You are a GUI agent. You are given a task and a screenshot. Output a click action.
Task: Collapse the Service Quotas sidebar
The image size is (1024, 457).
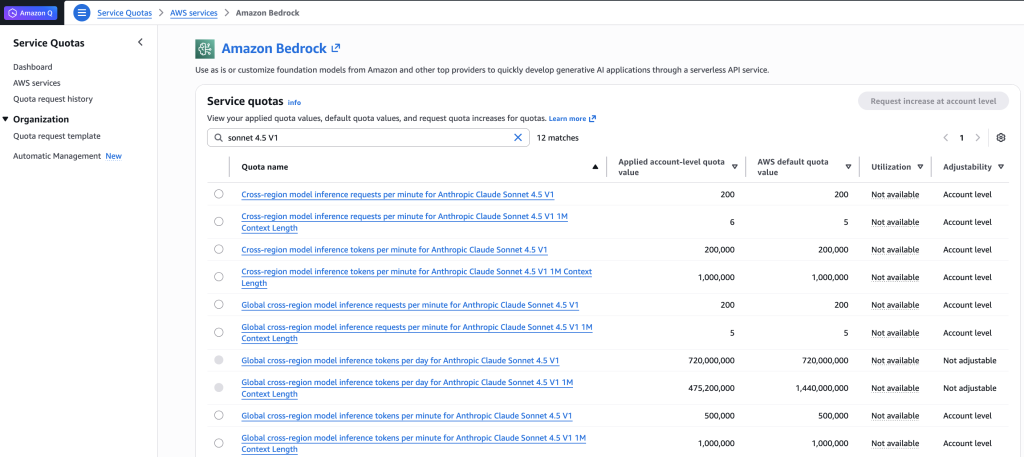coord(140,42)
